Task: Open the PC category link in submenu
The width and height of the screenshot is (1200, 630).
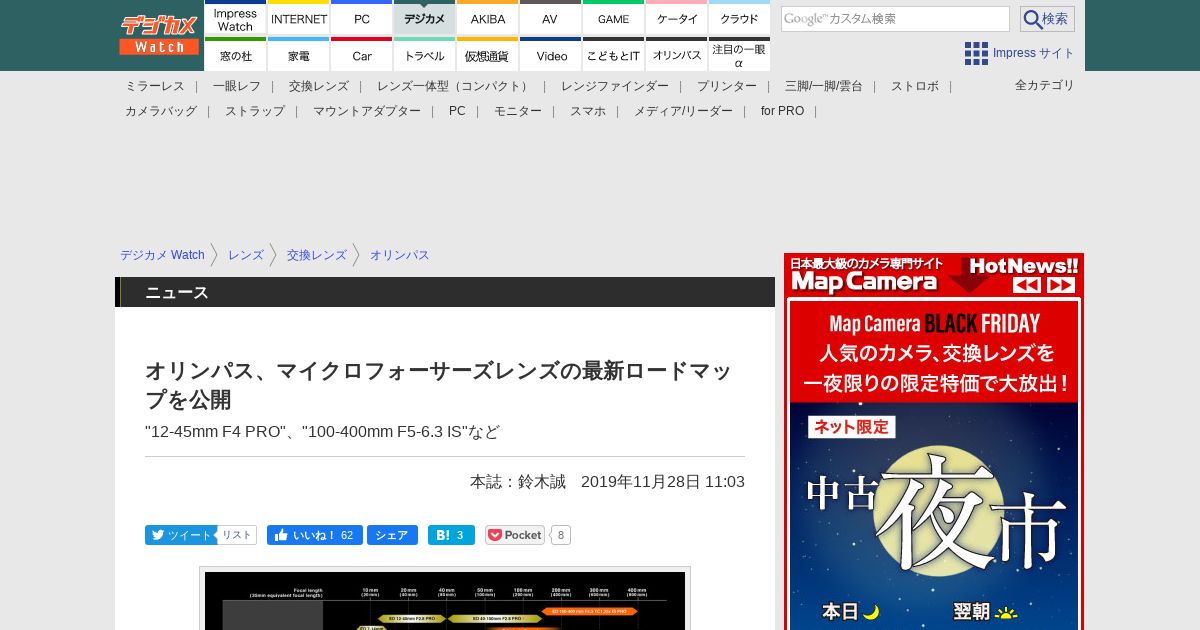Action: coord(457,111)
